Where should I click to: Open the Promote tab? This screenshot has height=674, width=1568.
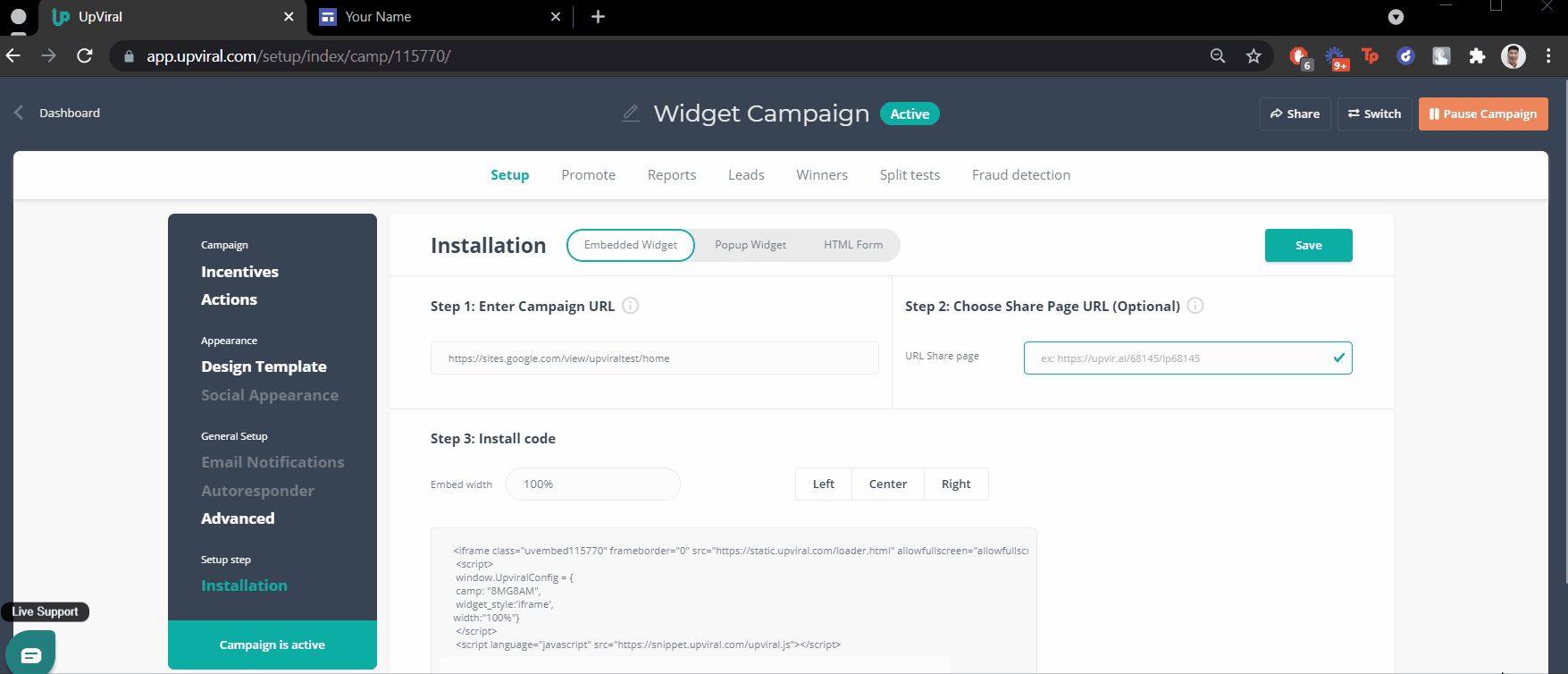[588, 175]
